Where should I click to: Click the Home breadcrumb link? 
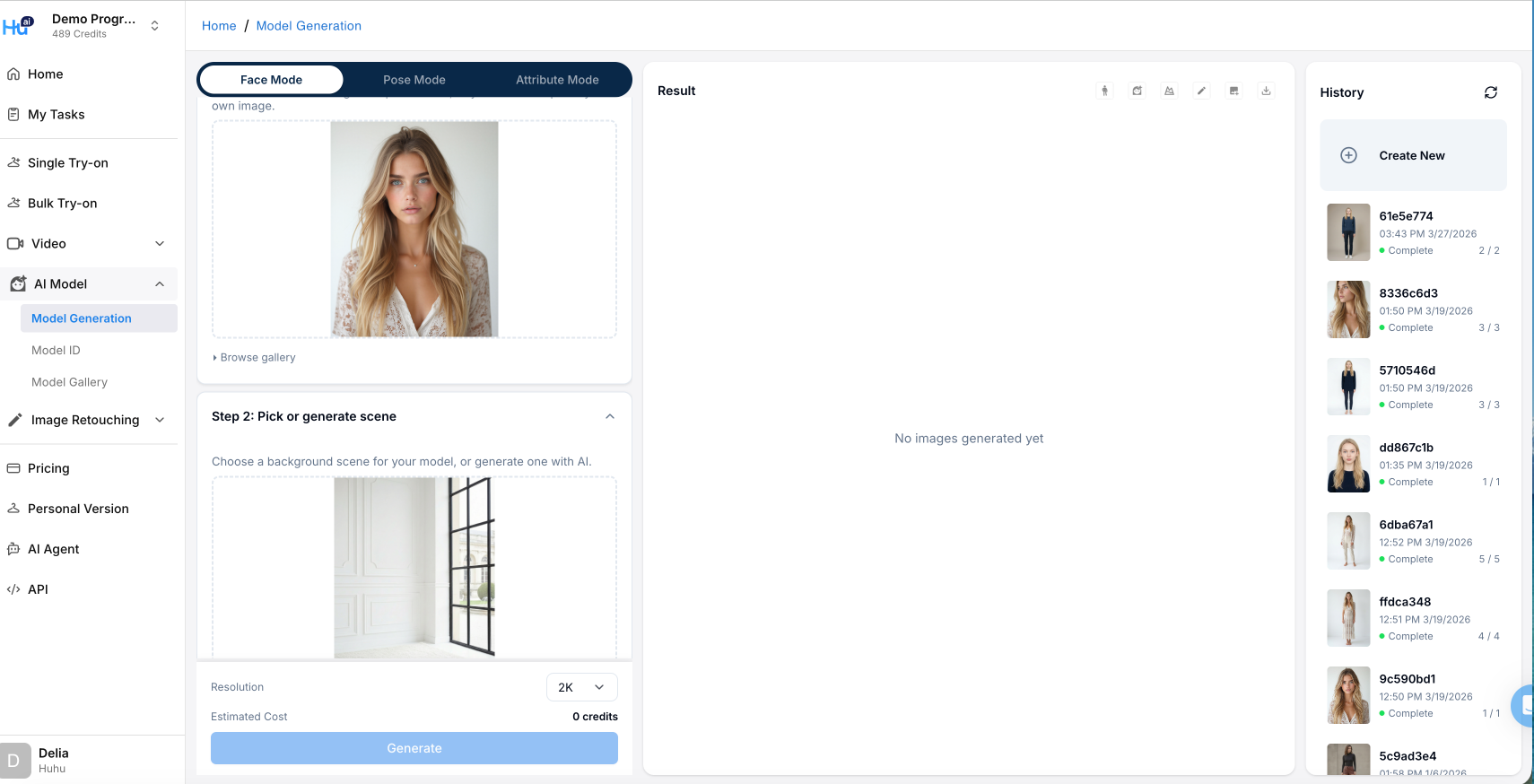[219, 26]
